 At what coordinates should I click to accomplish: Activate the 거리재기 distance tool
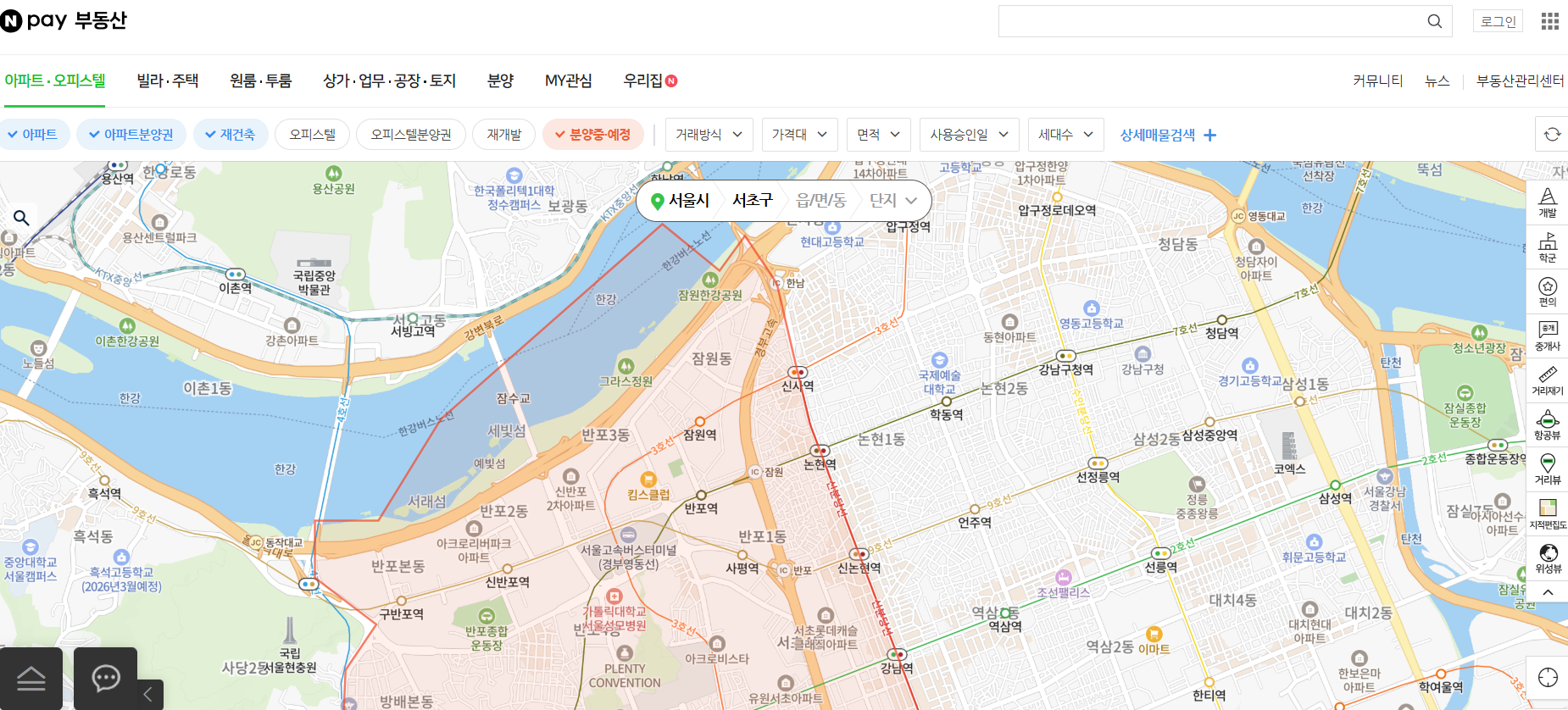(x=1548, y=380)
